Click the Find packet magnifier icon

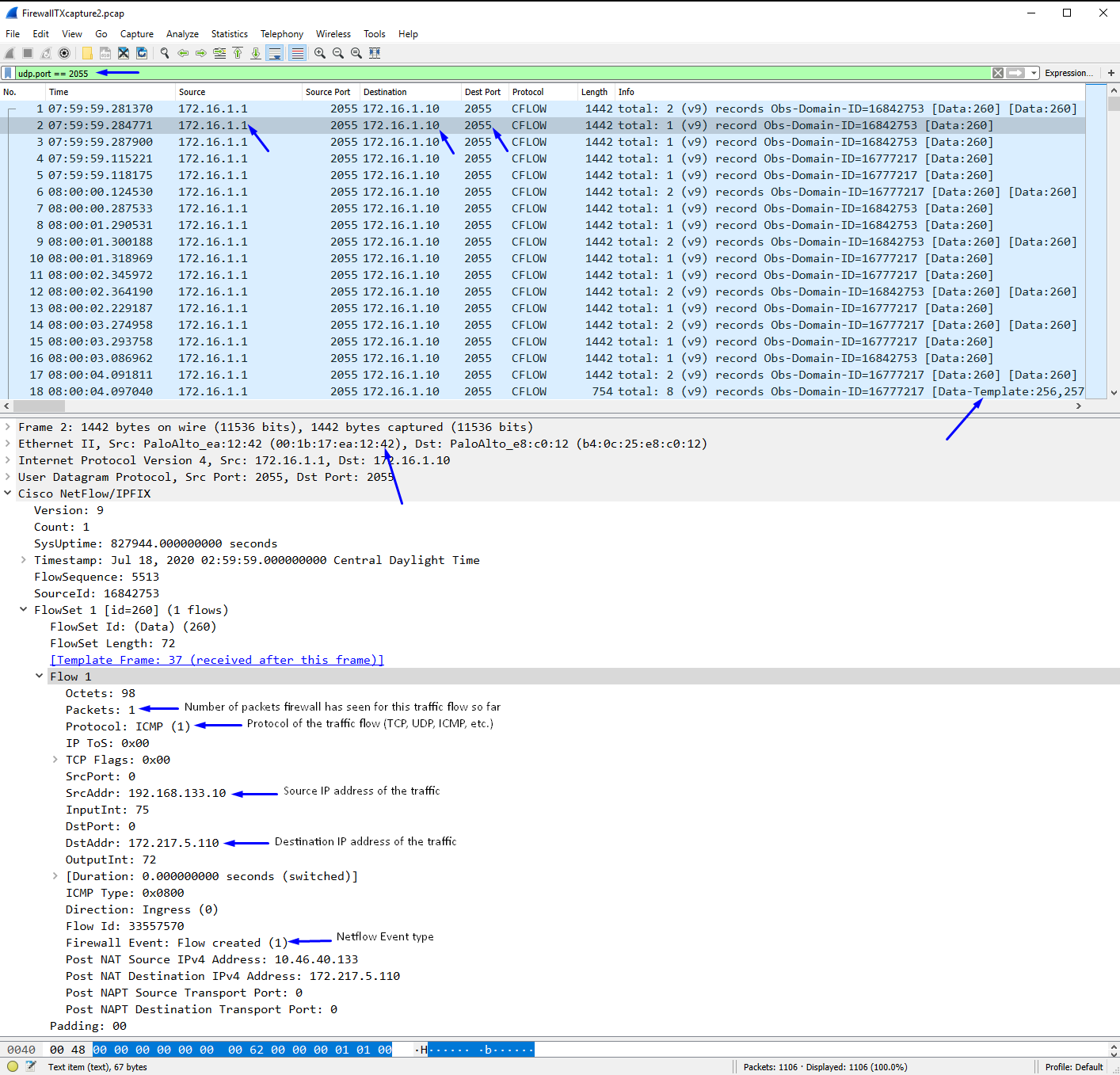click(165, 53)
